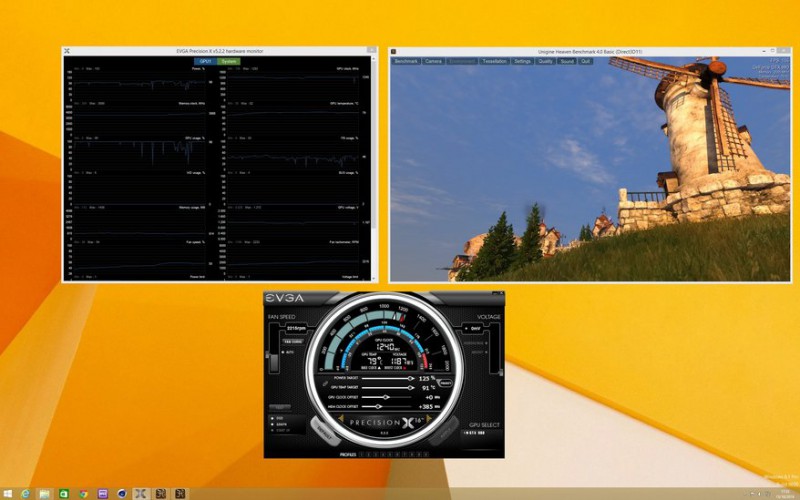
Task: Click the Heaven benchmark window title icon
Action: [393, 52]
